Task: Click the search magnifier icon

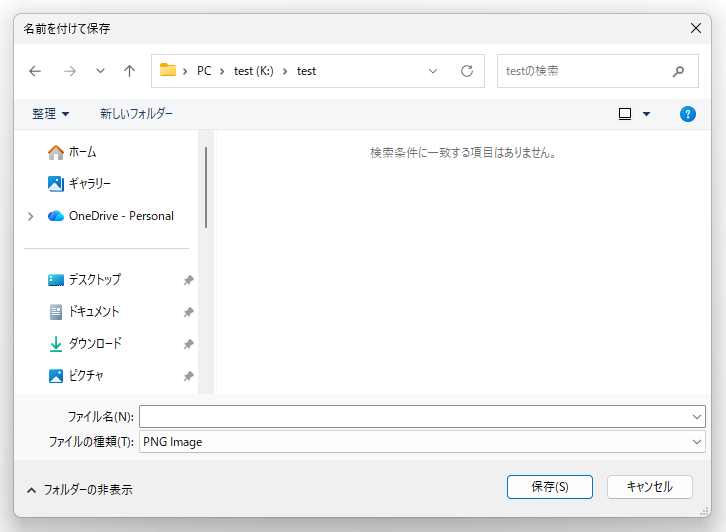Action: coord(679,71)
